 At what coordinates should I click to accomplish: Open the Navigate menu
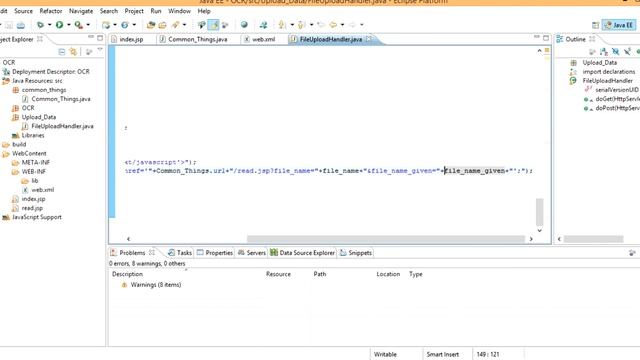click(x=81, y=11)
